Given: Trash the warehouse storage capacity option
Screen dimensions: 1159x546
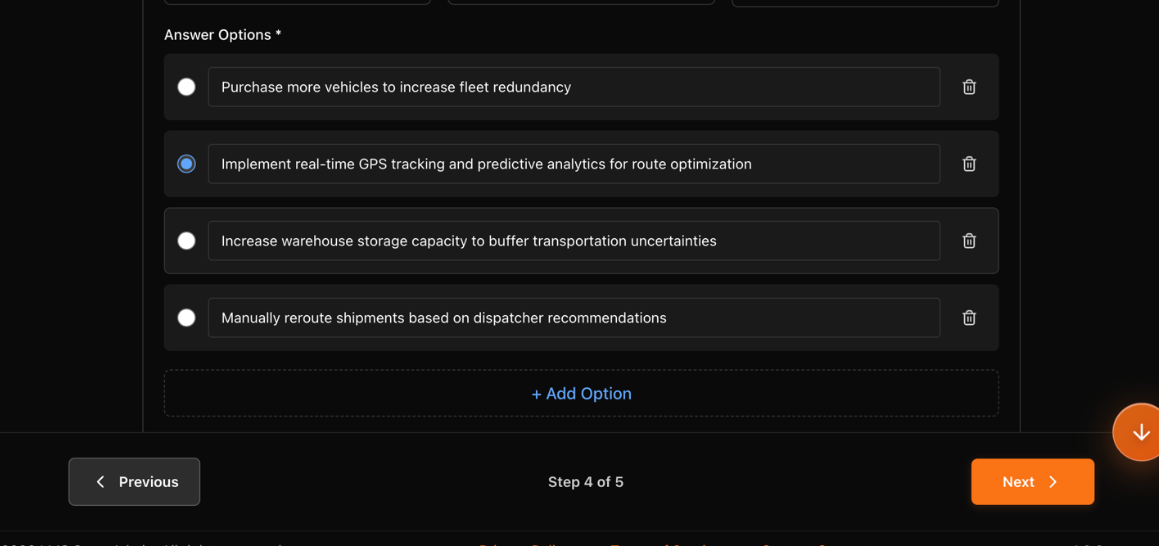Looking at the screenshot, I should 969,241.
